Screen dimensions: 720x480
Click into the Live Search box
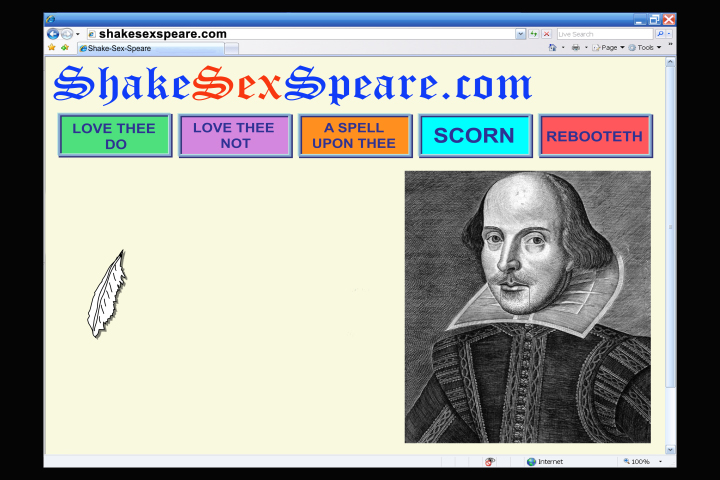pos(605,34)
